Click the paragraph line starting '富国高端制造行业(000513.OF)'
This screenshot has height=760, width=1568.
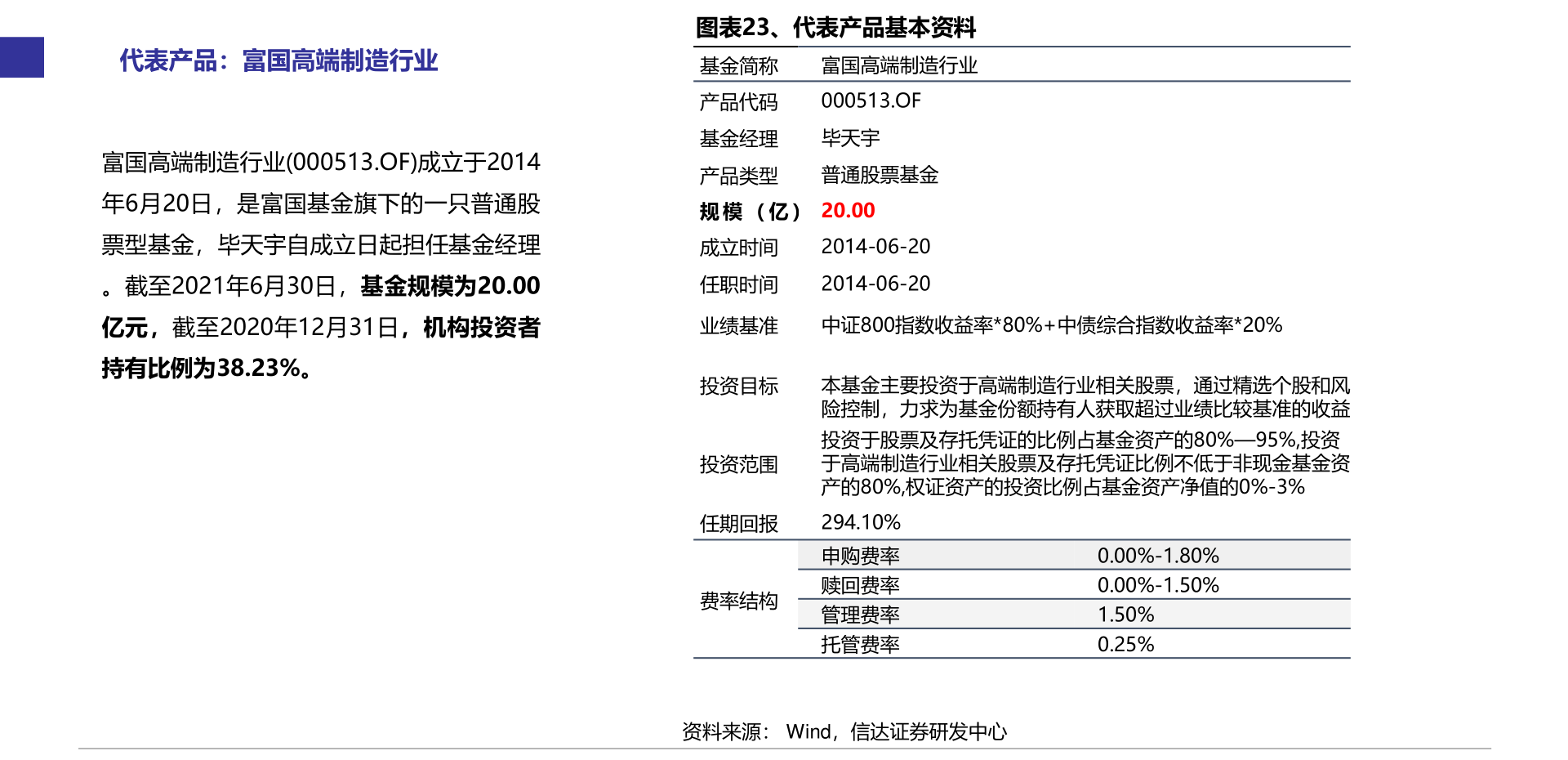click(321, 162)
